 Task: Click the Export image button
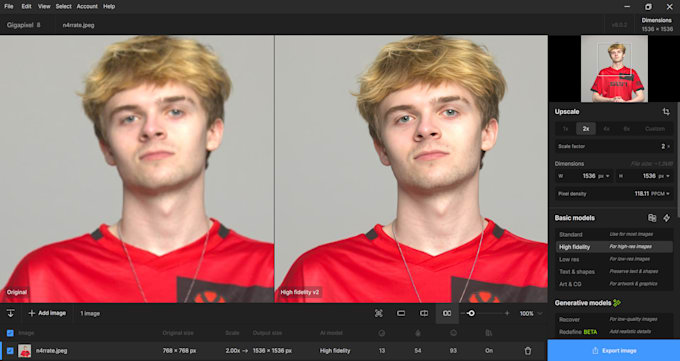pyautogui.click(x=614, y=351)
